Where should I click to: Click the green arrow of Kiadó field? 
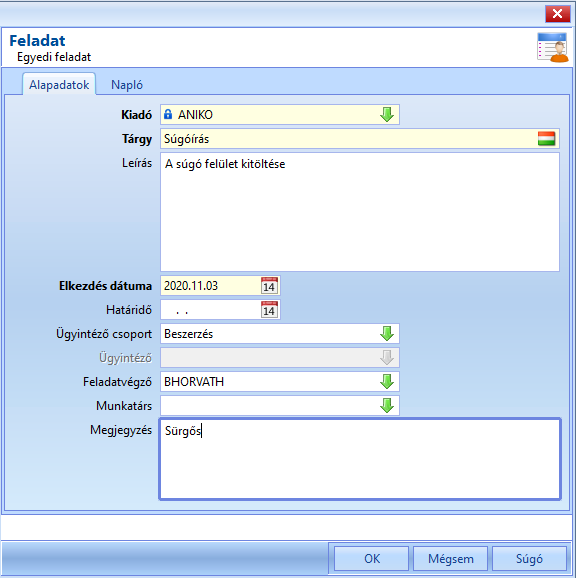(x=387, y=115)
